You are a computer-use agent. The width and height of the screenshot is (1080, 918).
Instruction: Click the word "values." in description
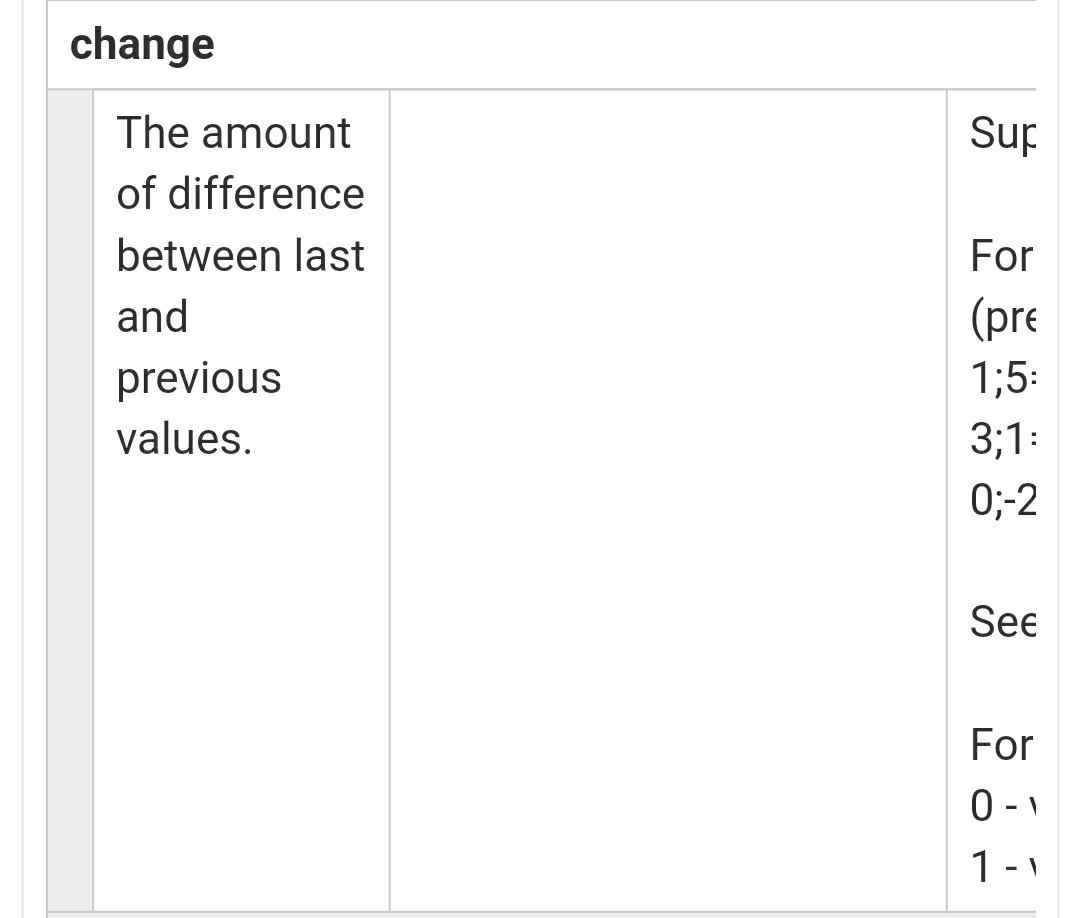point(185,439)
